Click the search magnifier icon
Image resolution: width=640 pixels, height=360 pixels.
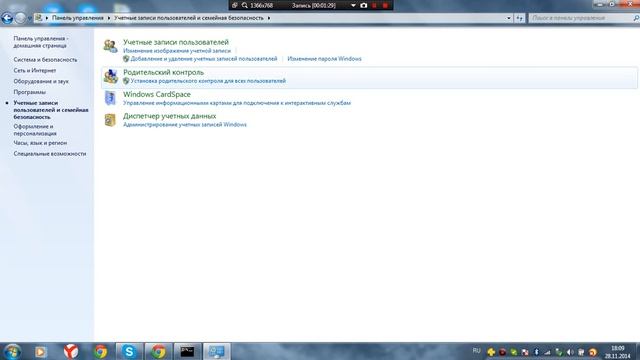tap(636, 18)
